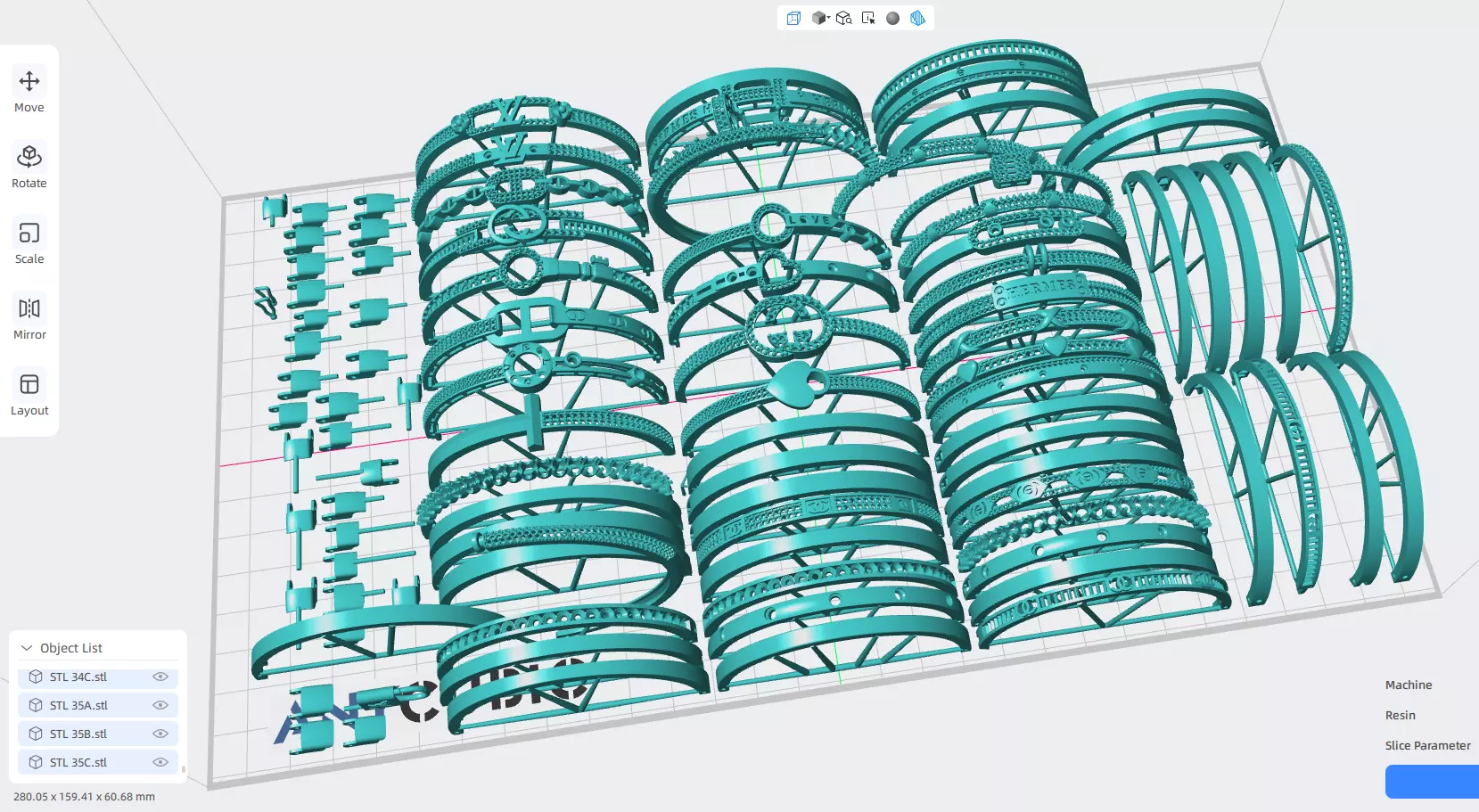Select STL 35B.stl in the object list
This screenshot has width=1479, height=812.
tap(98, 734)
